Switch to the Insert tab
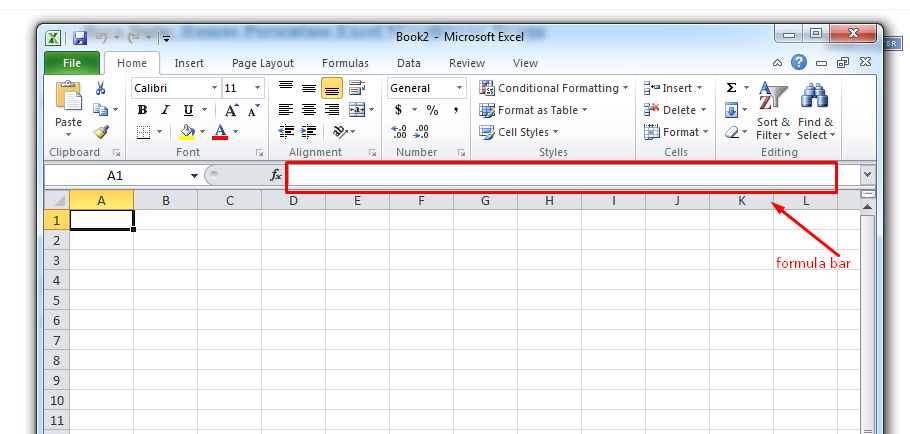 [x=189, y=63]
